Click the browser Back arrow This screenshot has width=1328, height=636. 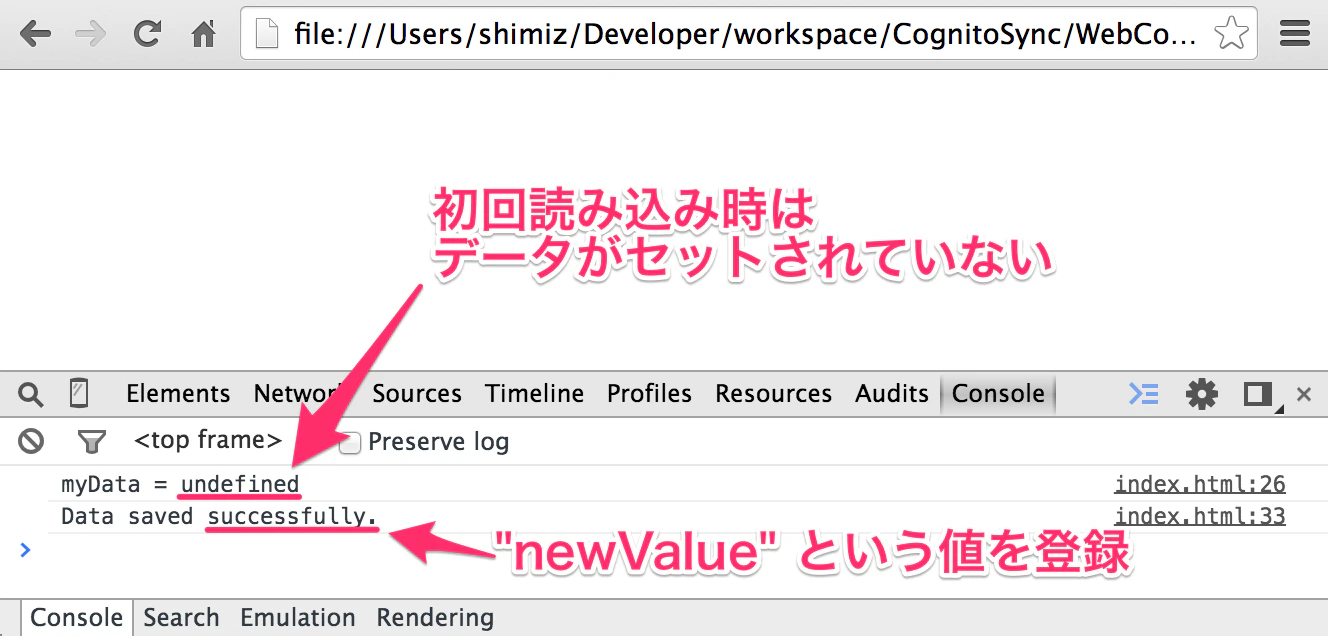click(35, 36)
